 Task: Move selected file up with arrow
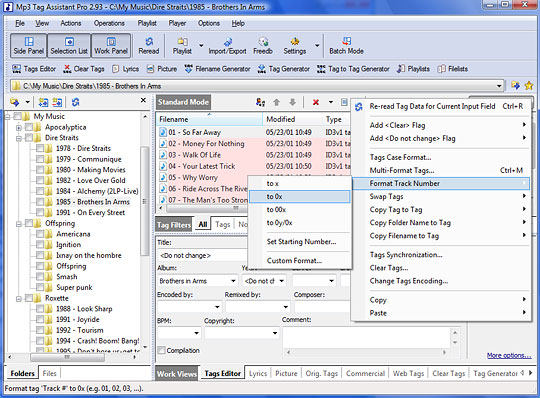[276, 102]
